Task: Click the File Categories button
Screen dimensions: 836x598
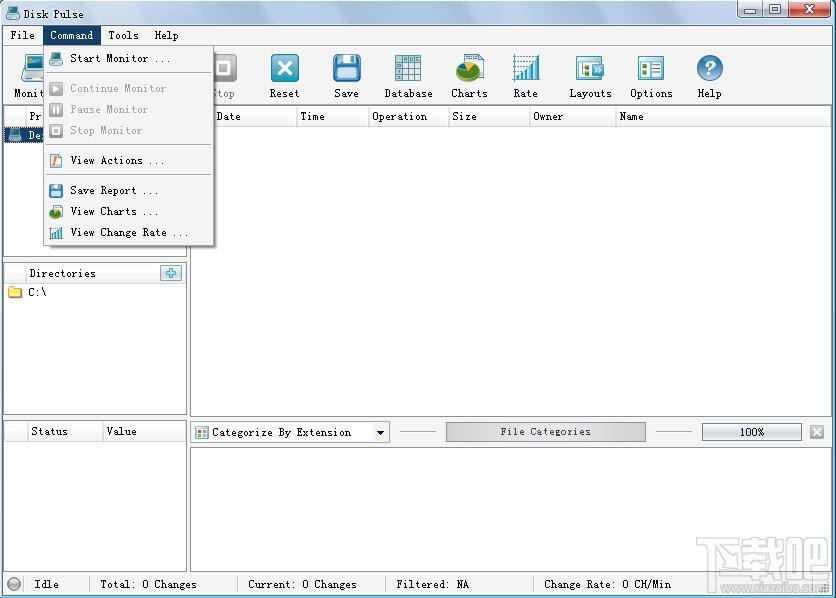Action: (545, 432)
